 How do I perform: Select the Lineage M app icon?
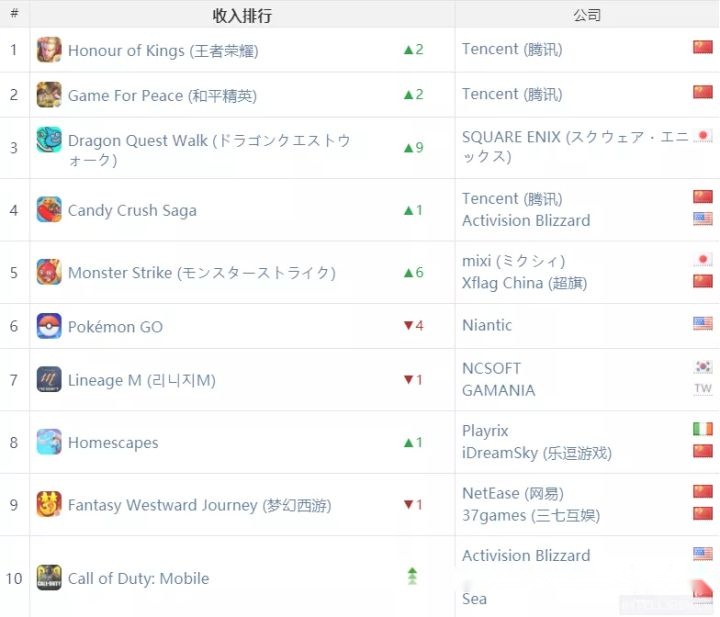pos(49,379)
